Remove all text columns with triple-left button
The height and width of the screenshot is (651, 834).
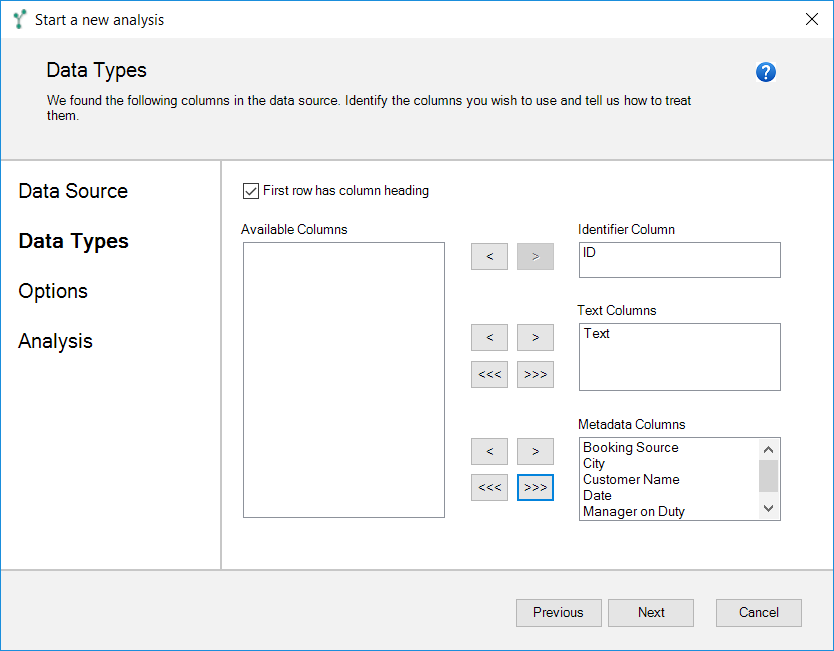tap(489, 375)
